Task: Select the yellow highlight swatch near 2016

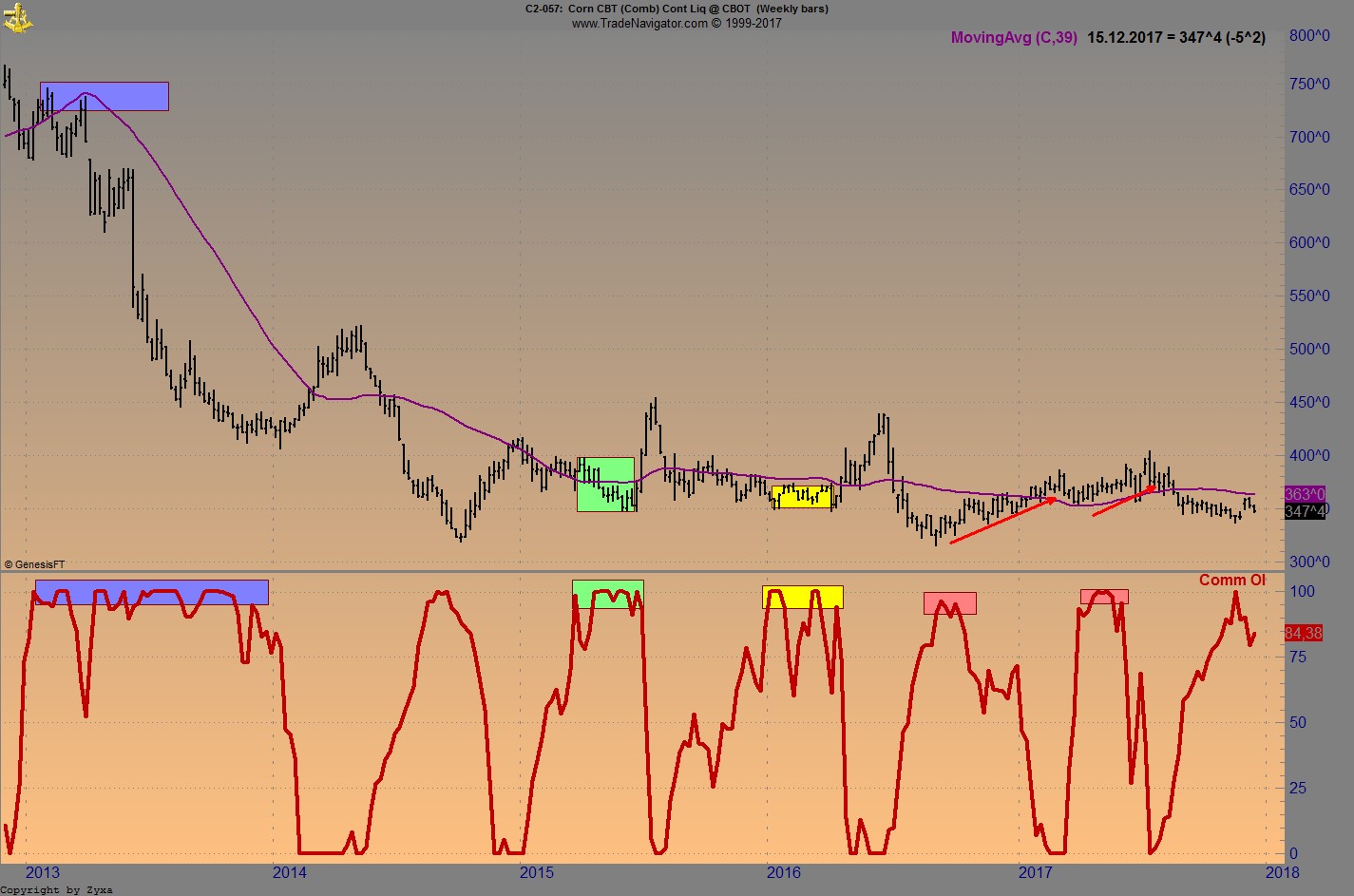Action: coord(801,497)
